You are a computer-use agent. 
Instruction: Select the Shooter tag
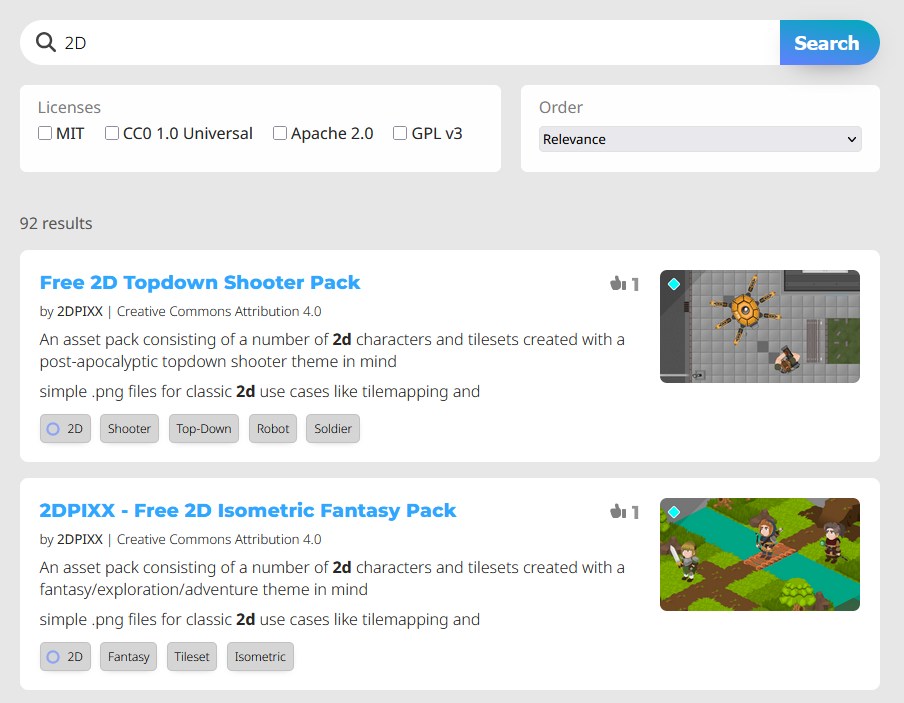(x=129, y=428)
